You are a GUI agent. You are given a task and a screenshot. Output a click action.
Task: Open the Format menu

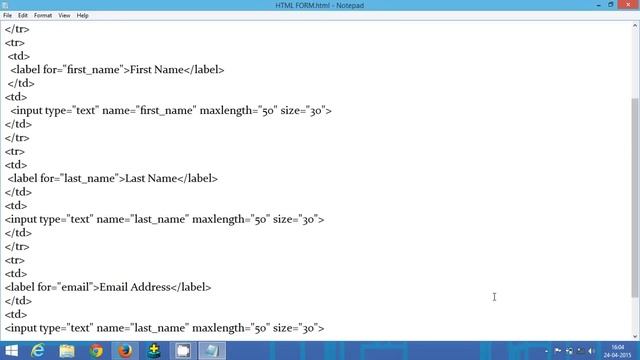tap(43, 16)
